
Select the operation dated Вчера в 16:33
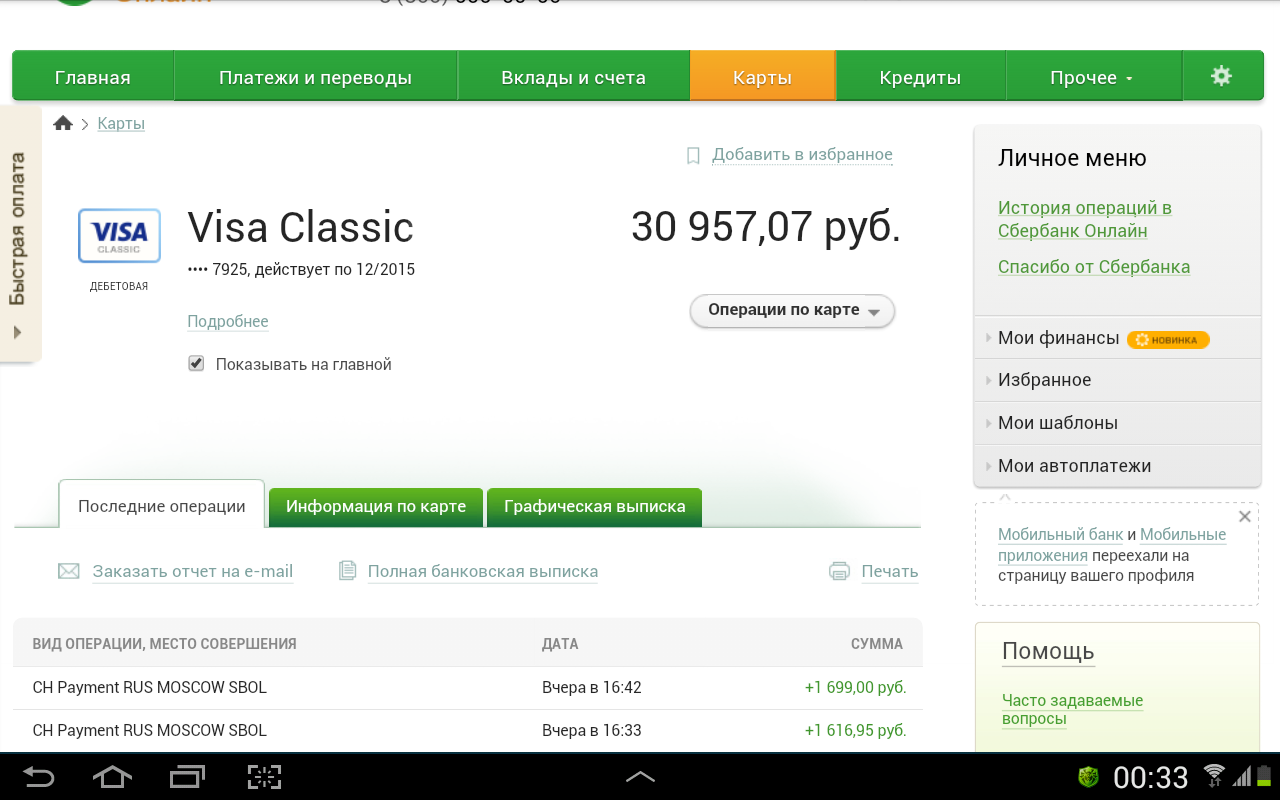tap(468, 730)
